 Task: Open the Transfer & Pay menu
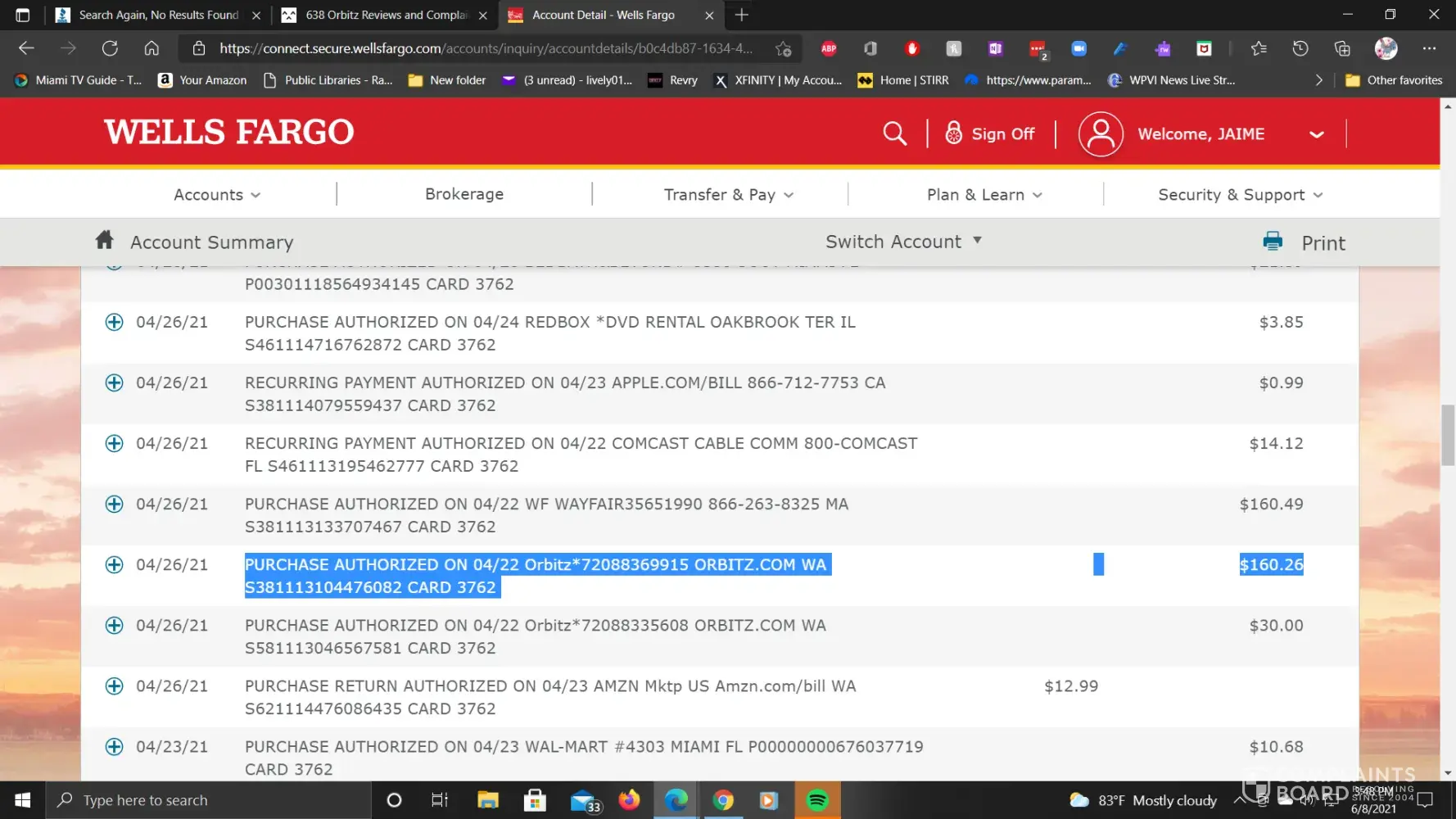pos(728,195)
